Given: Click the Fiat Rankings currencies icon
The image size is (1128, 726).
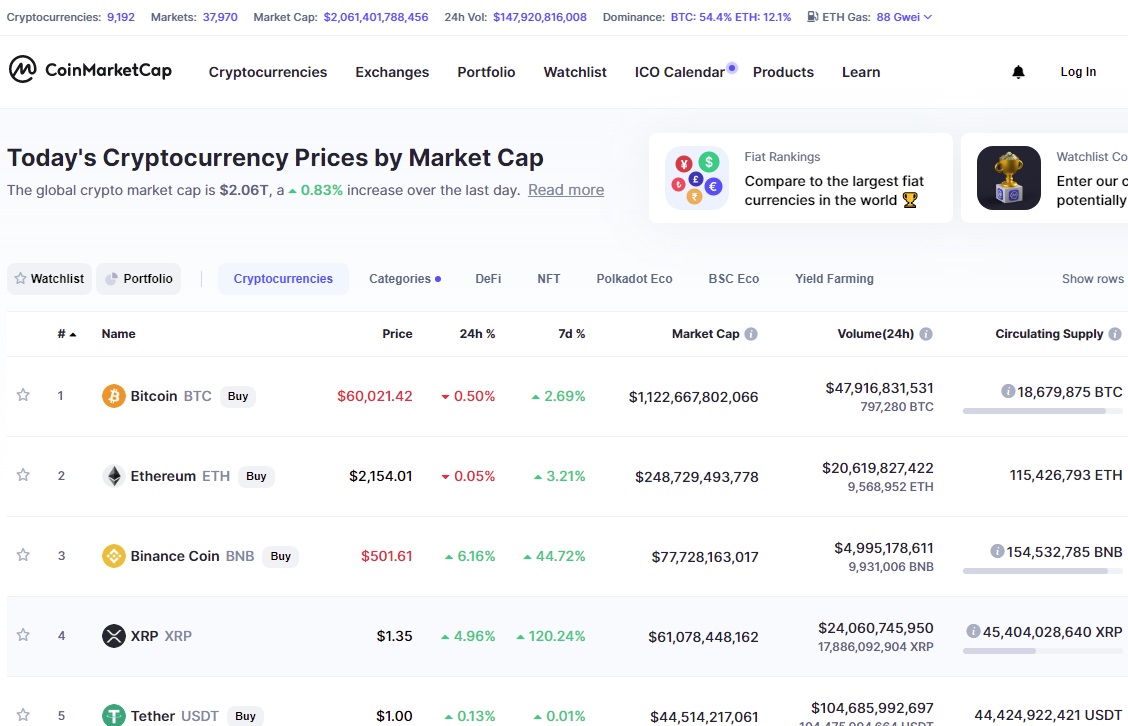Looking at the screenshot, I should (696, 178).
